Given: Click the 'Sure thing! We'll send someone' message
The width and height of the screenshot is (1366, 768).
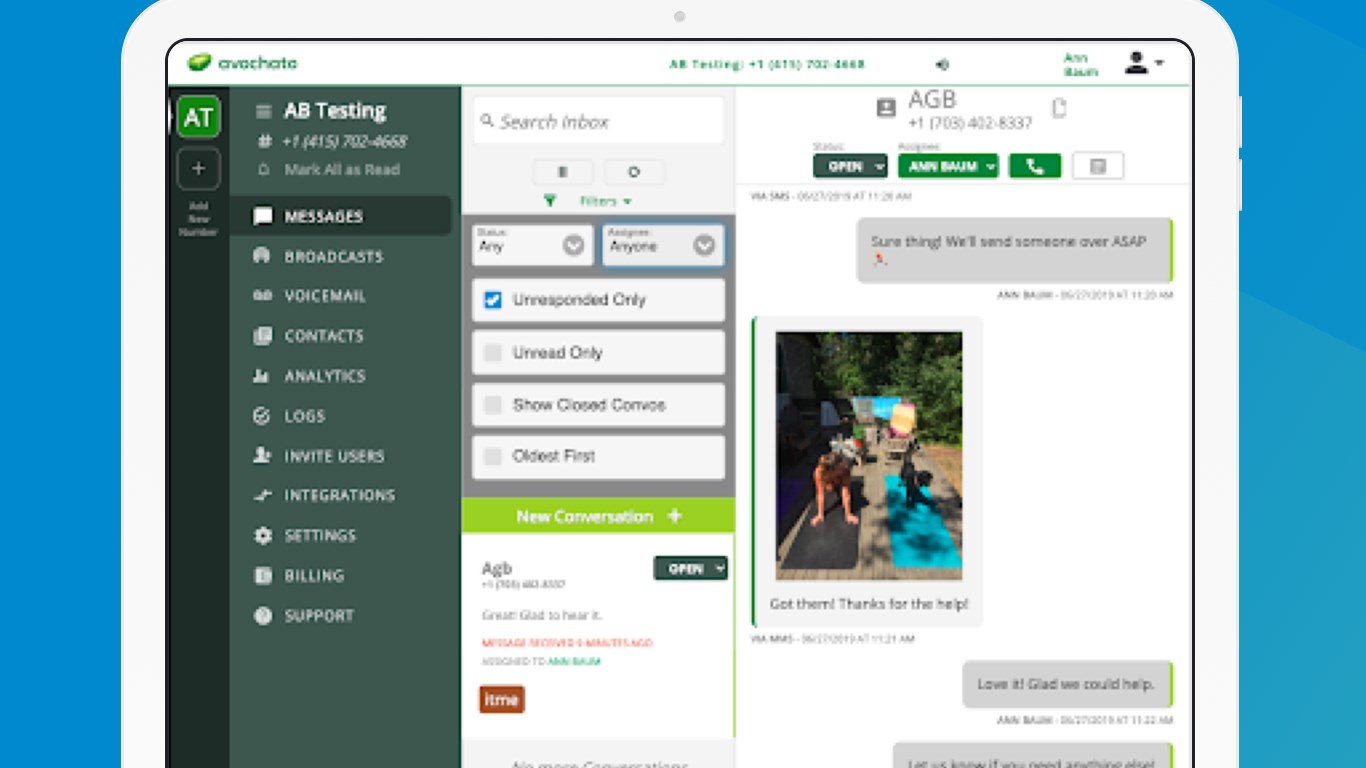Looking at the screenshot, I should click(1014, 250).
